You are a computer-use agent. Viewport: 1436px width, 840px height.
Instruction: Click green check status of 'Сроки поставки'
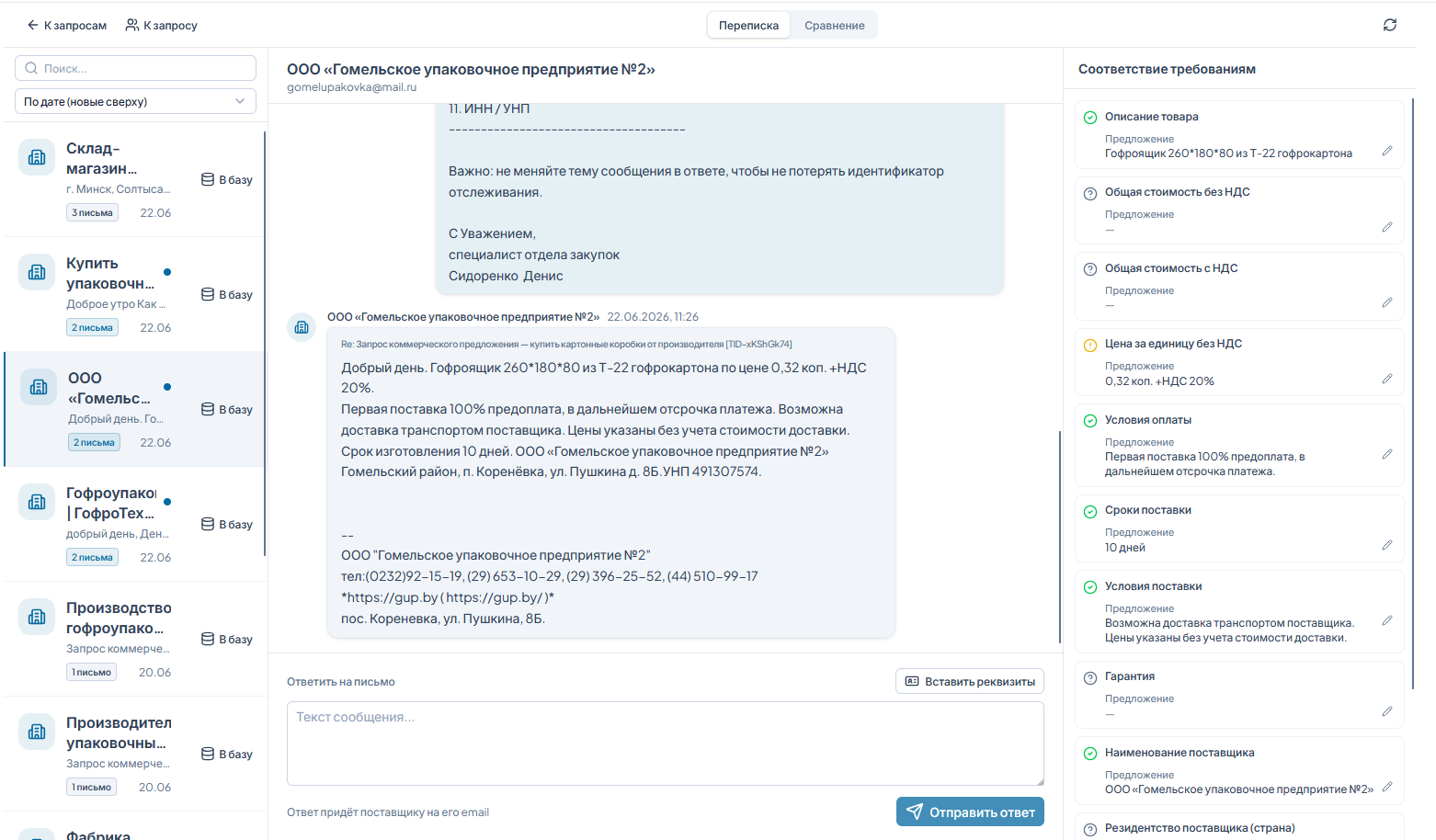(x=1090, y=511)
